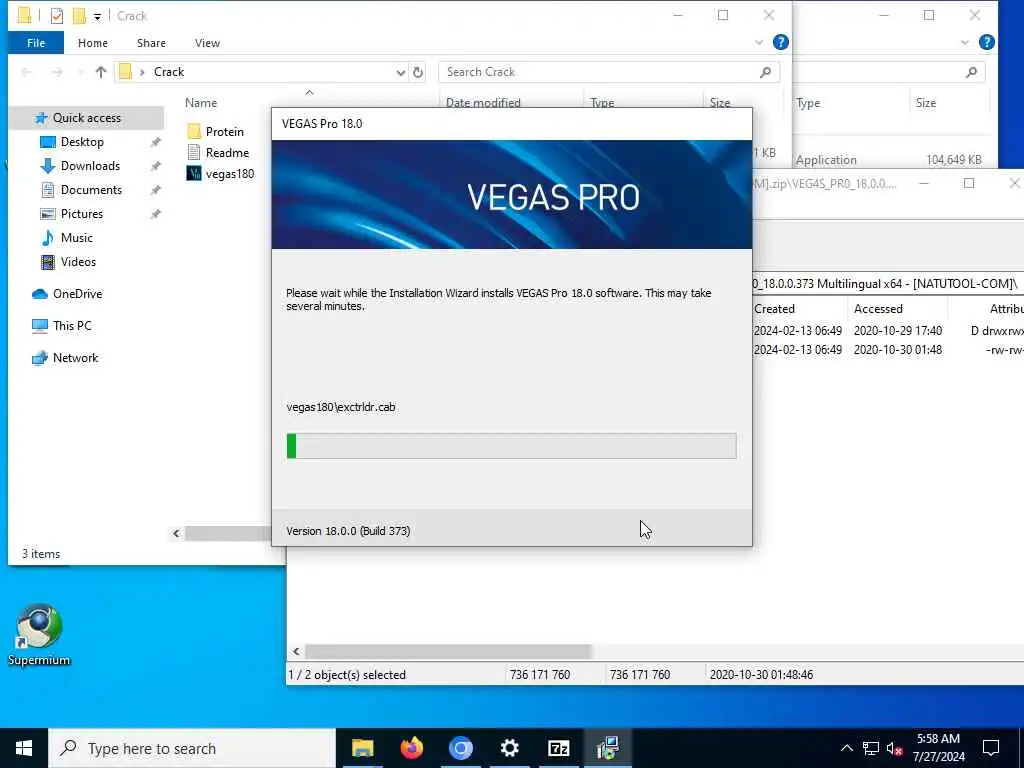
Task: Click the VEGAS PRO banner image
Action: pos(511,195)
